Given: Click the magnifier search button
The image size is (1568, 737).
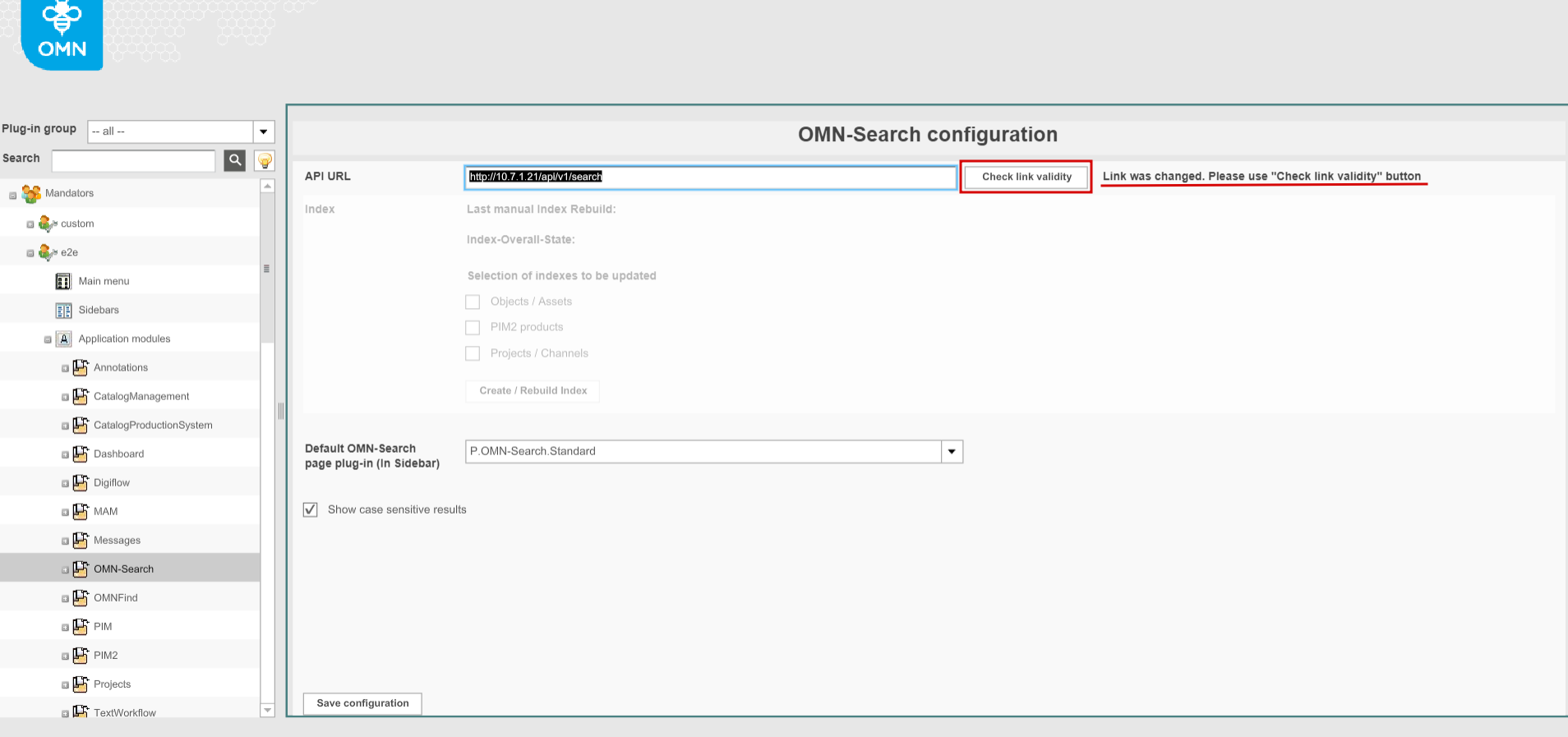Looking at the screenshot, I should 235,160.
